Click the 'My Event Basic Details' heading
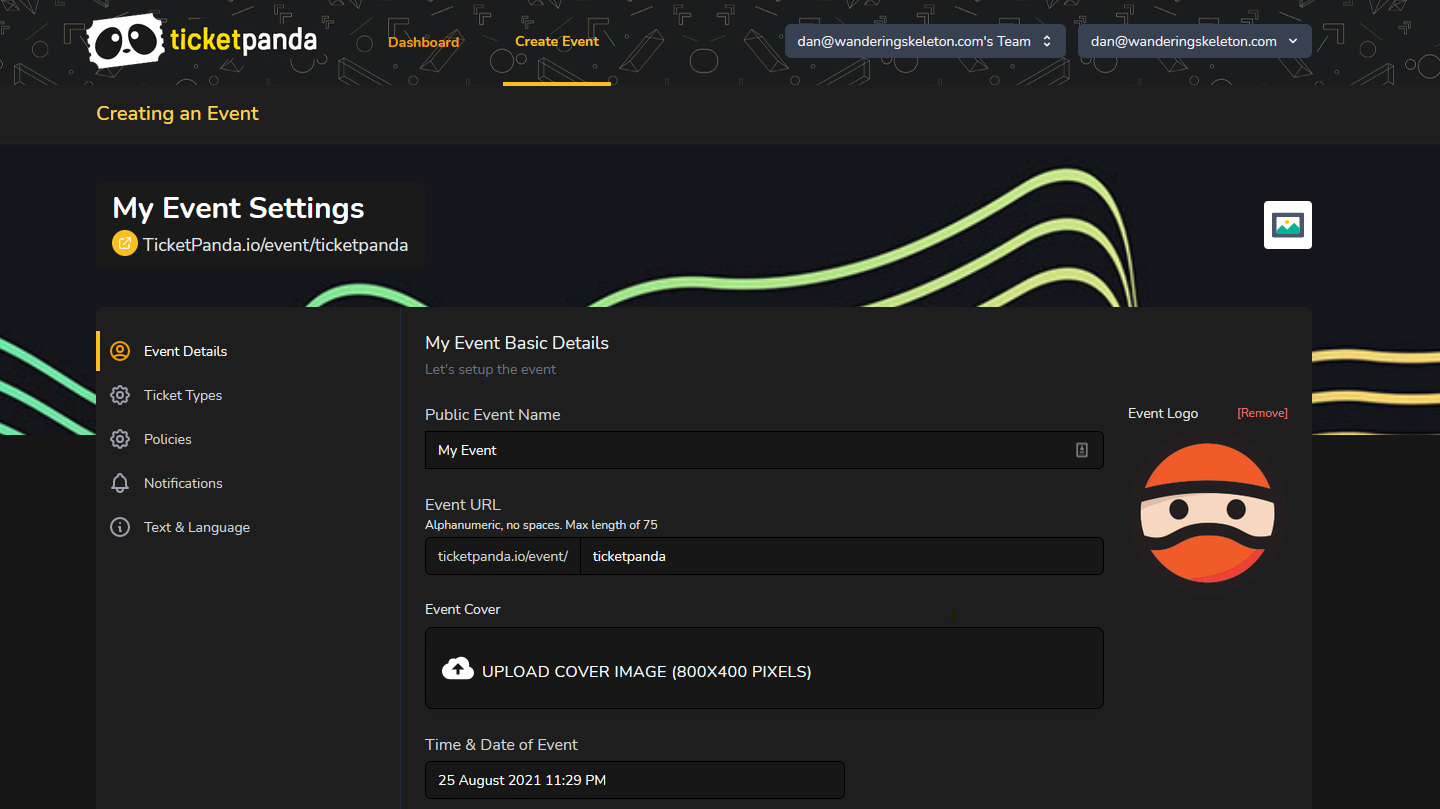Viewport: 1440px width, 809px height. (517, 343)
